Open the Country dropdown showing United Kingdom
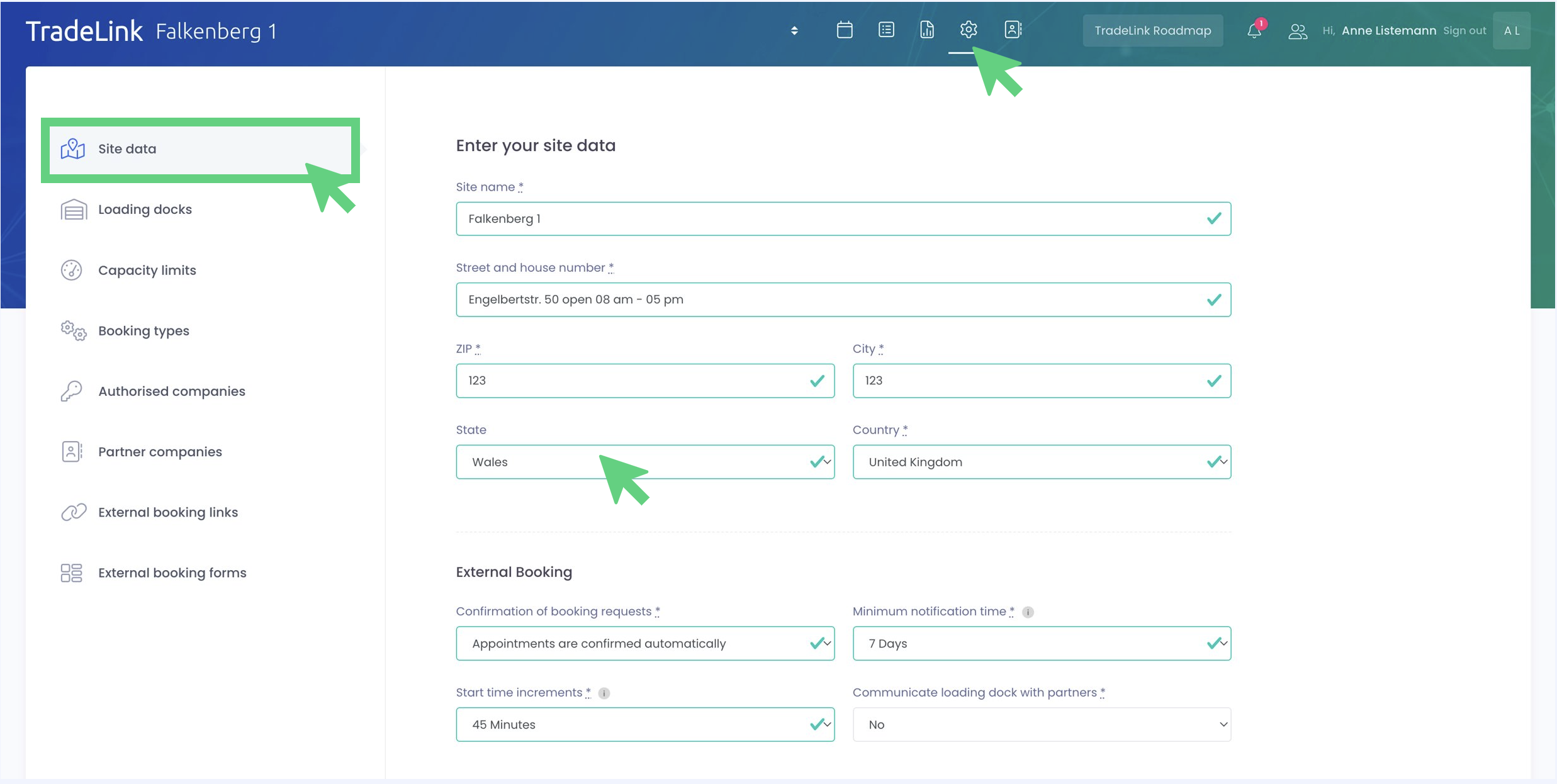Viewport: 1557px width, 784px height. [1041, 462]
